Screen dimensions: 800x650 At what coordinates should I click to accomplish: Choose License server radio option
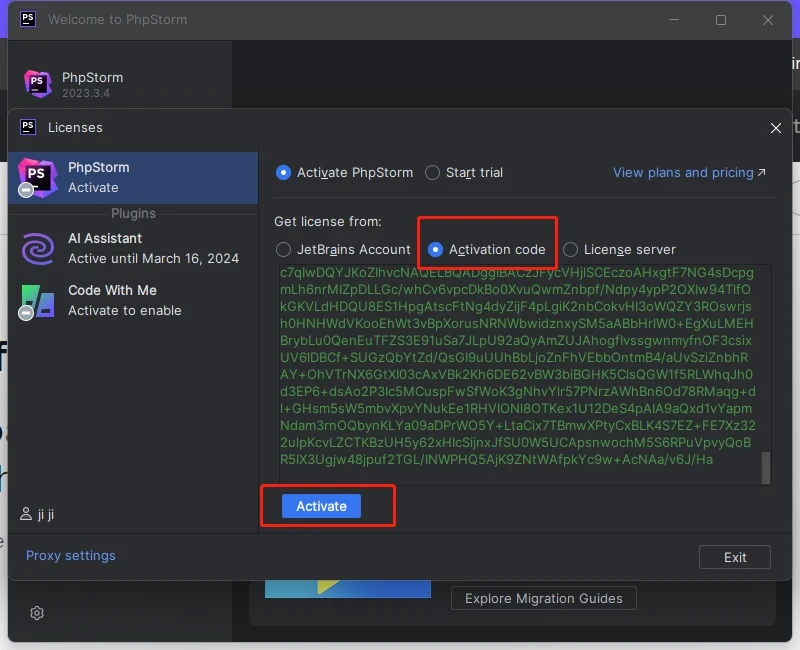tap(571, 249)
